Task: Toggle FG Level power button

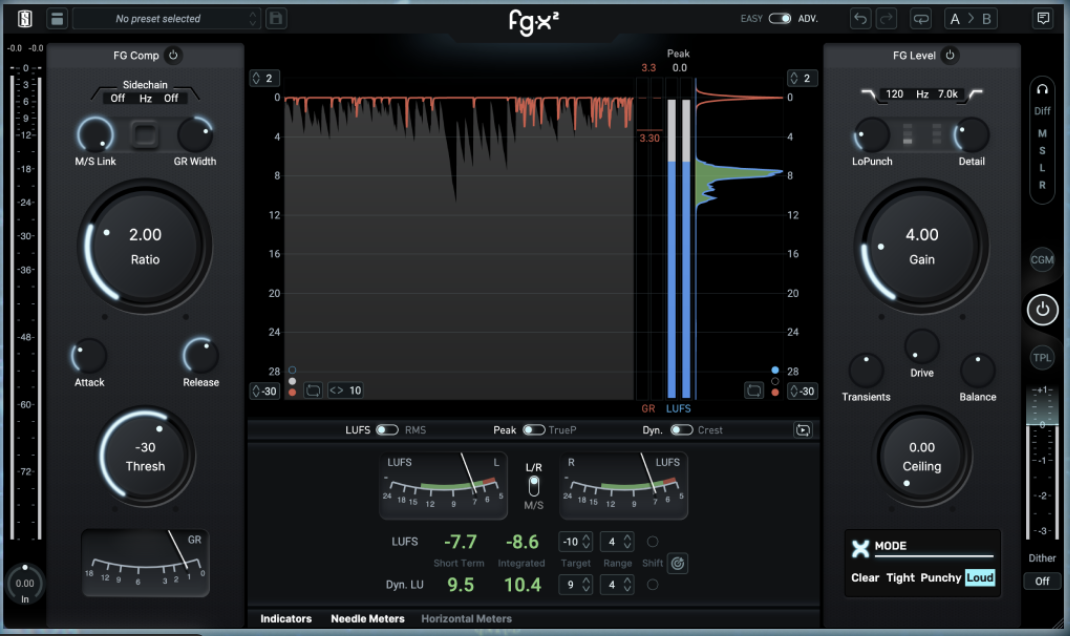Action: click(950, 55)
